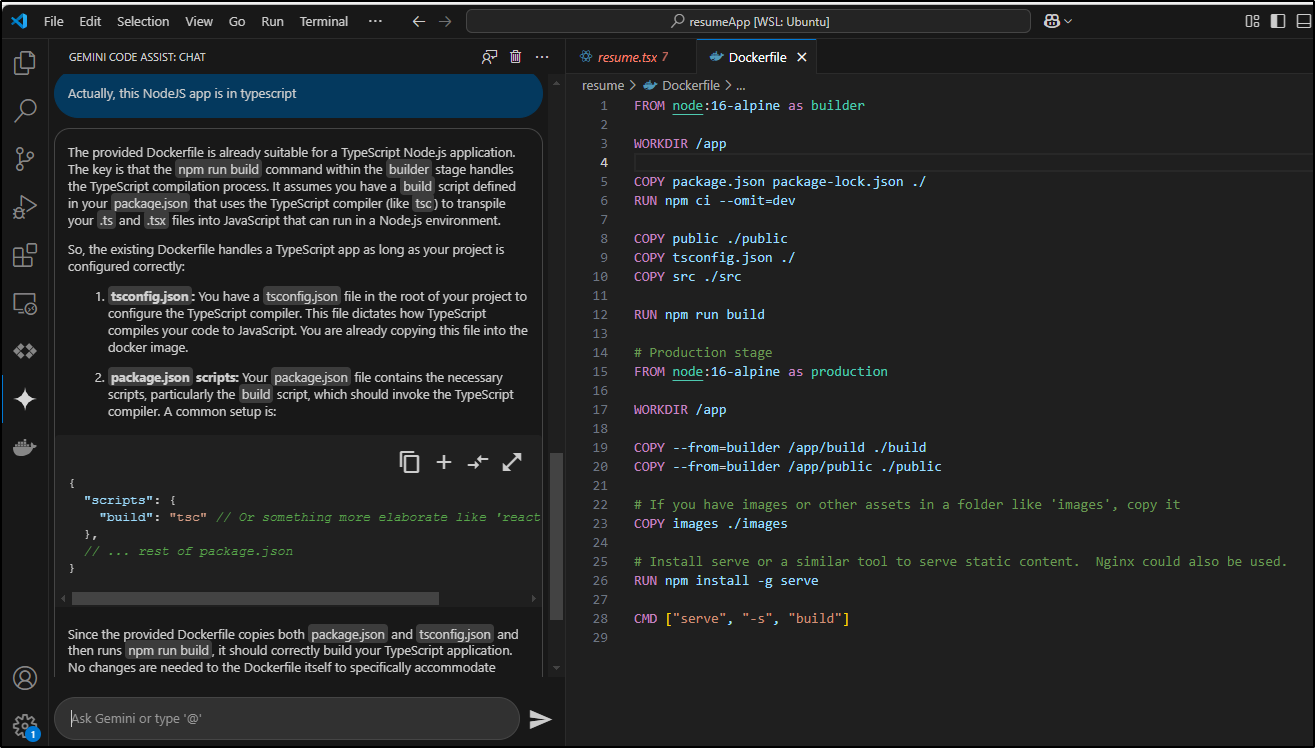This screenshot has width=1315, height=748.
Task: Open the Terminal menu
Action: [x=324, y=21]
